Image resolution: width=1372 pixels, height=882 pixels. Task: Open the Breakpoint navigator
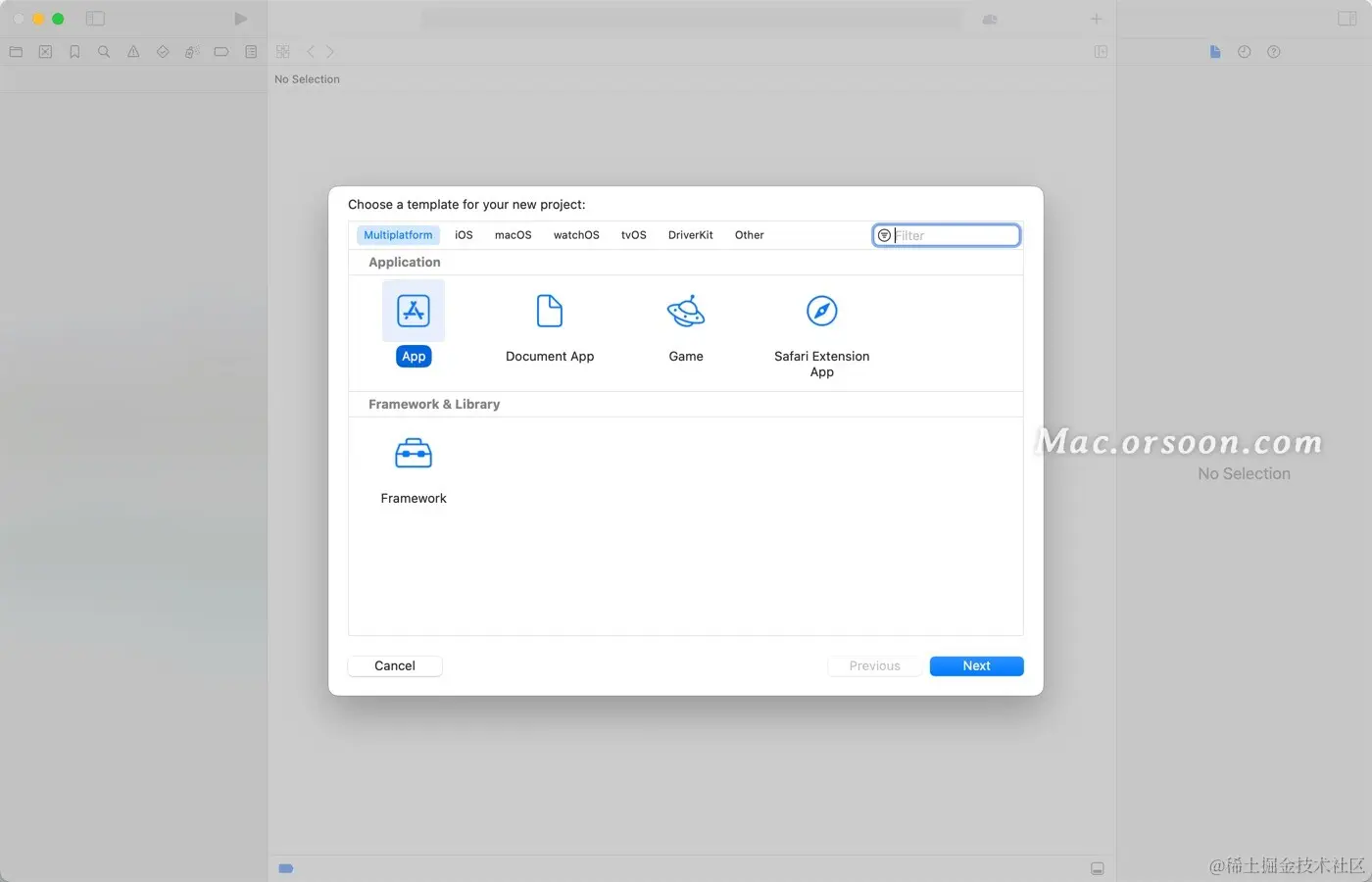pos(221,52)
